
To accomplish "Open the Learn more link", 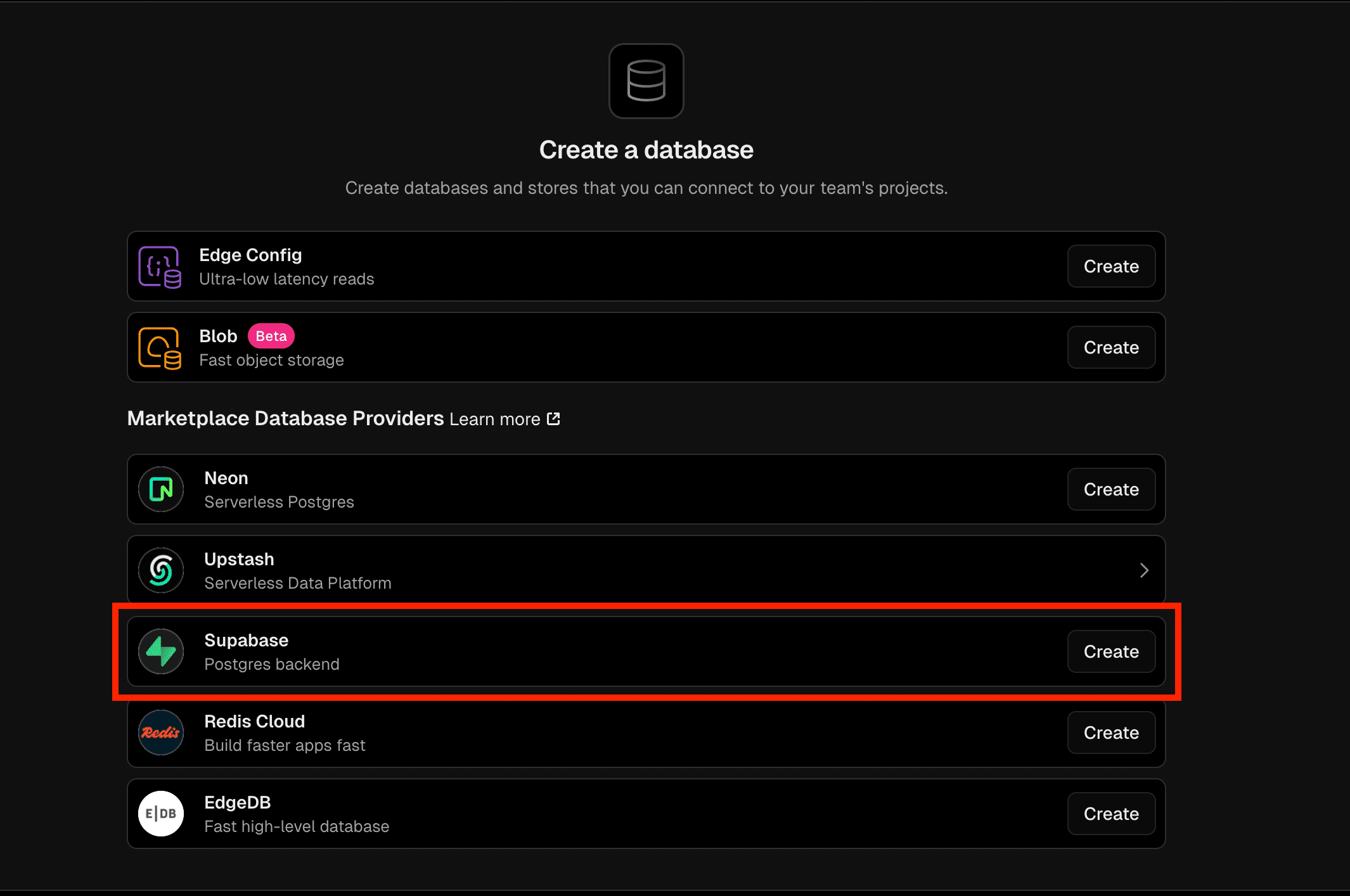I will (x=494, y=419).
